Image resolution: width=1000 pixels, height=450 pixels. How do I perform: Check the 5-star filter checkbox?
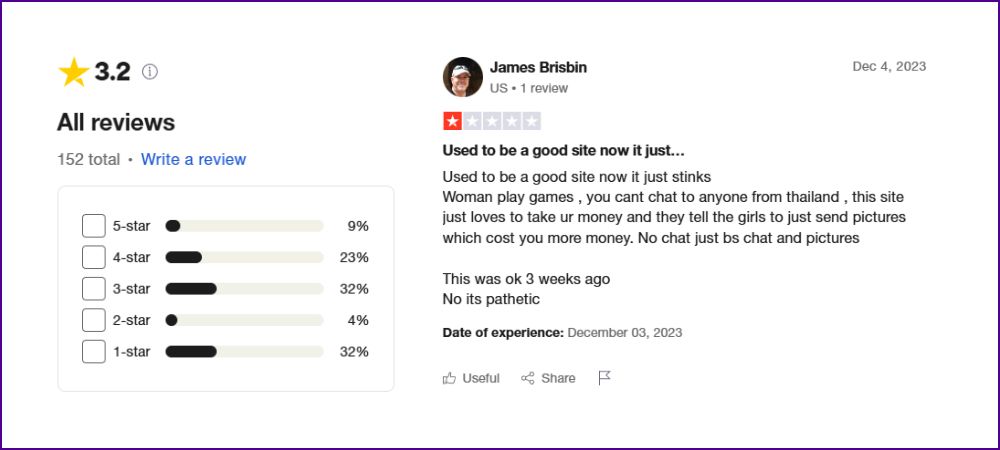[x=94, y=226]
